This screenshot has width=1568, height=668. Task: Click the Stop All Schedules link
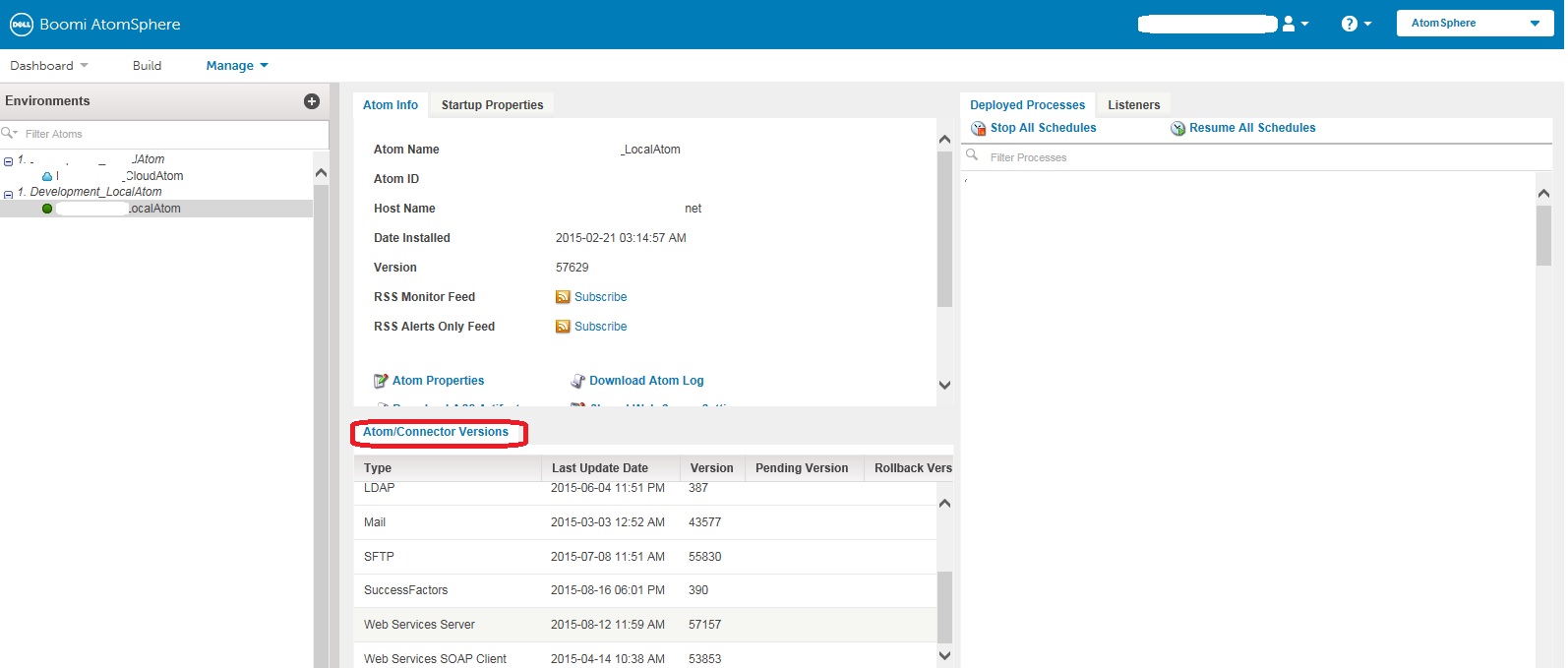point(1043,128)
